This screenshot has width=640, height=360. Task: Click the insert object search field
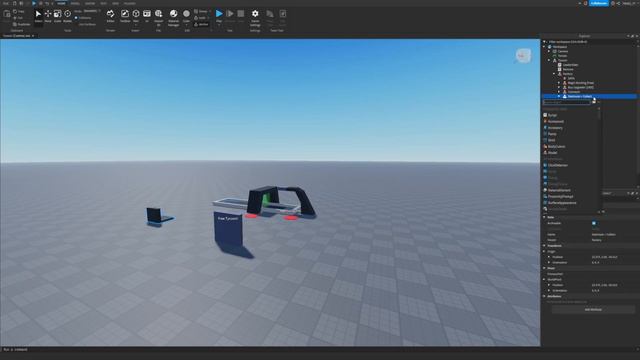pos(567,102)
